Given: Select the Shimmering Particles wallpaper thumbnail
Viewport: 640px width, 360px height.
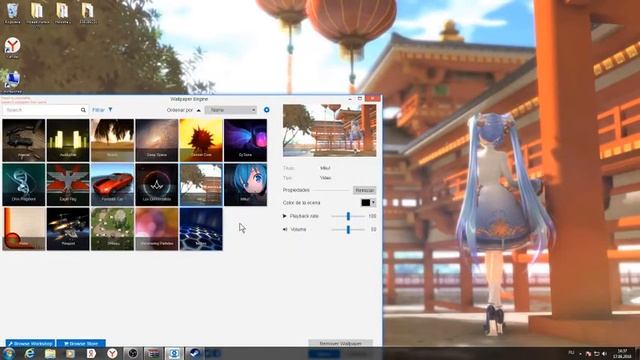Looking at the screenshot, I should click(157, 229).
